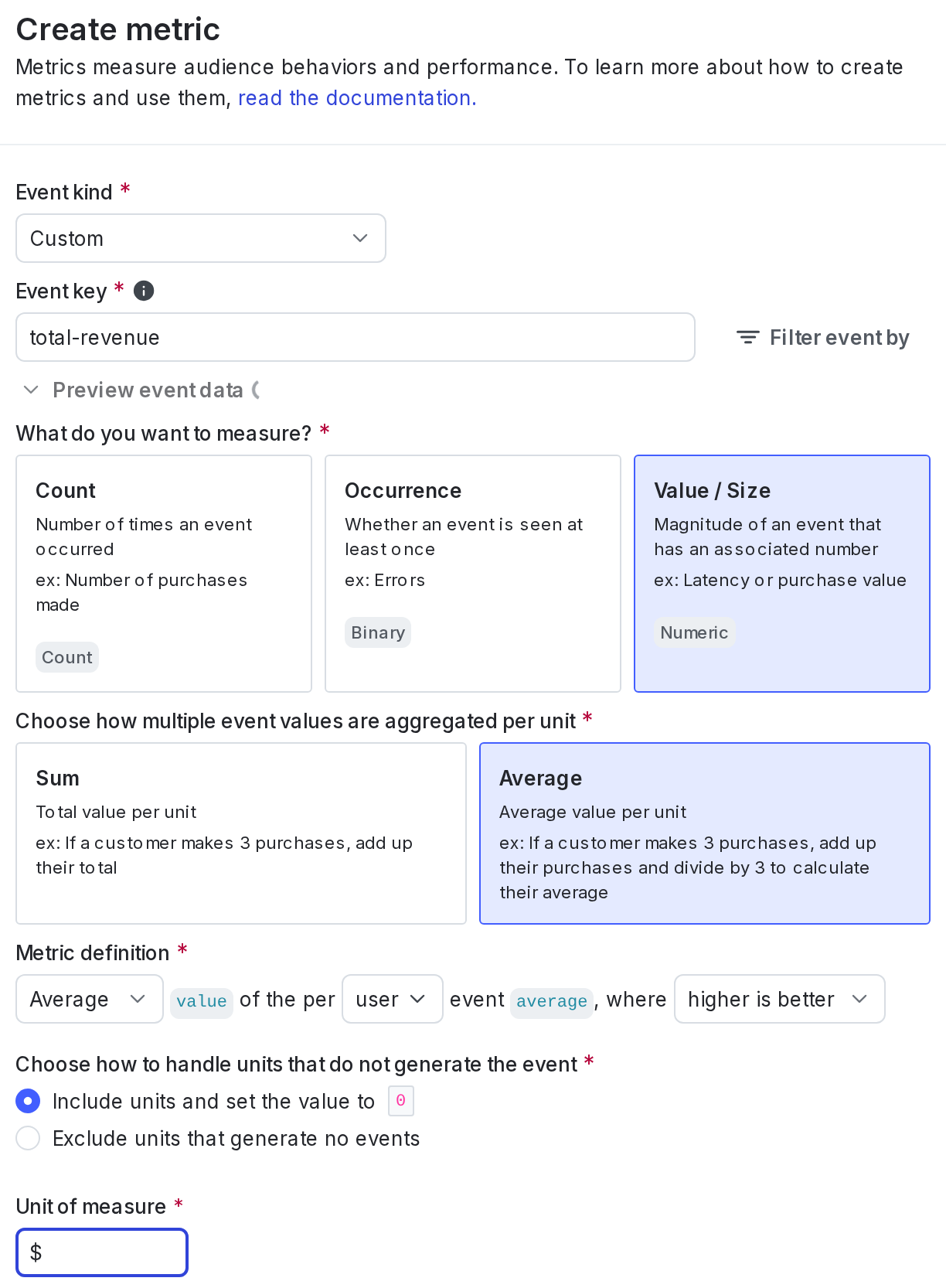Choose the Average aggregation option

[704, 833]
